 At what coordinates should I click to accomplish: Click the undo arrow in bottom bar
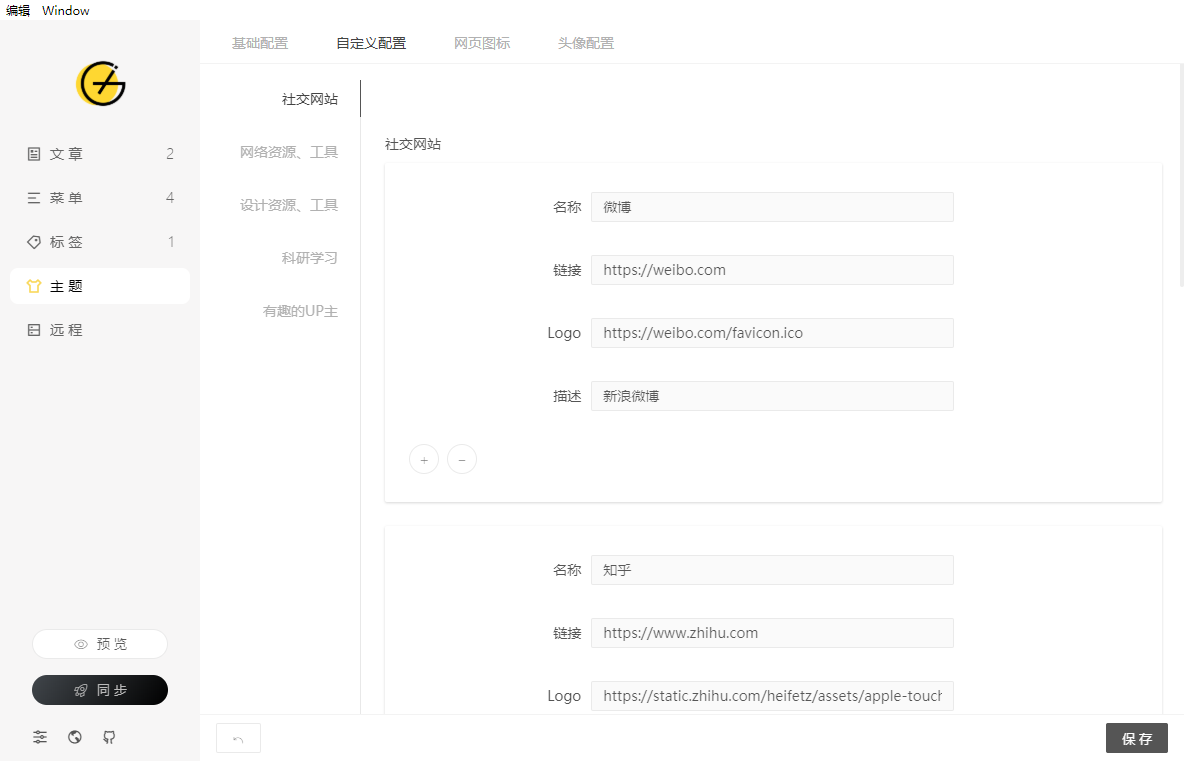pyautogui.click(x=238, y=737)
